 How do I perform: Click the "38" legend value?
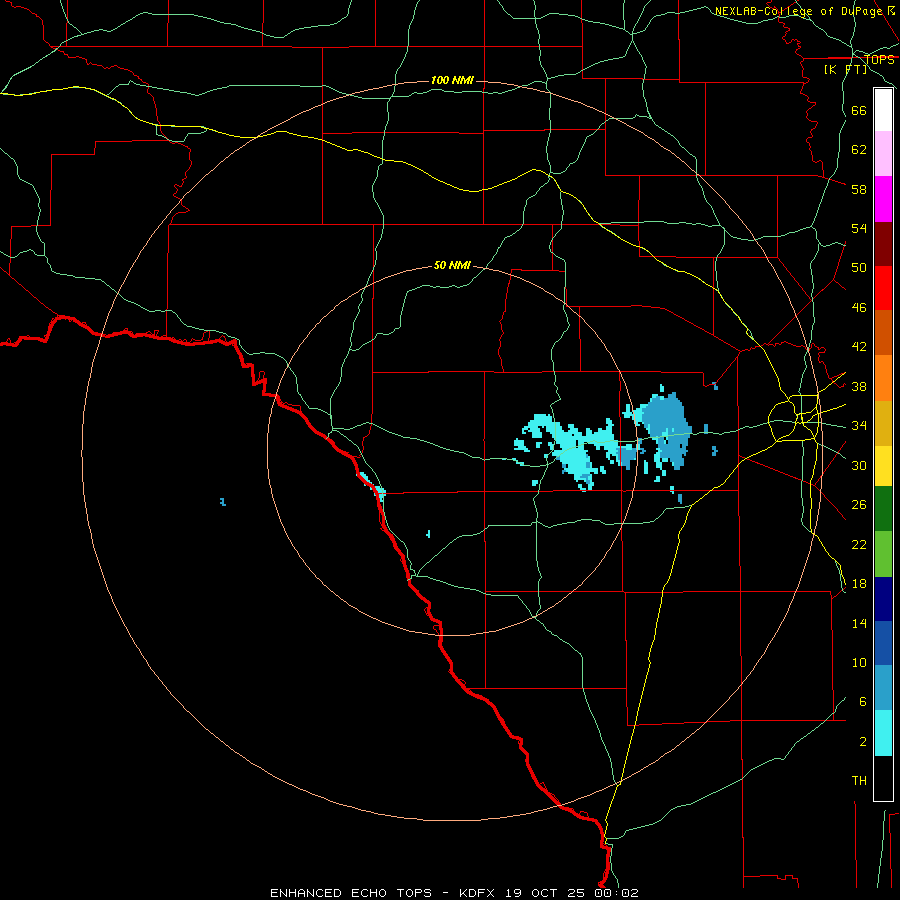click(859, 386)
